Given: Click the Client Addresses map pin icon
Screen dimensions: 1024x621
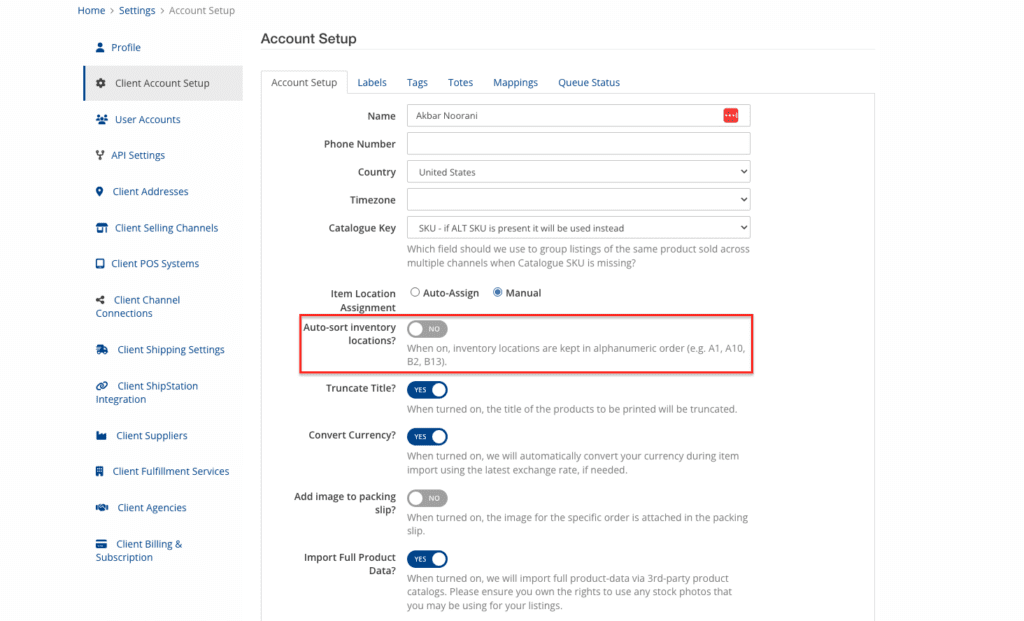Looking at the screenshot, I should click(x=100, y=192).
